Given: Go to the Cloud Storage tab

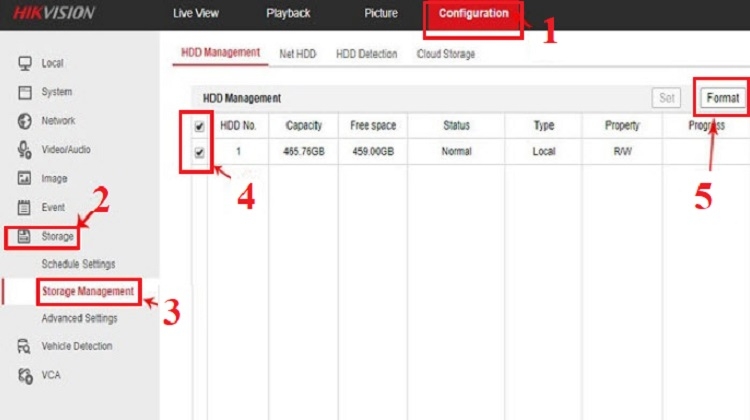Looking at the screenshot, I should tap(446, 54).
